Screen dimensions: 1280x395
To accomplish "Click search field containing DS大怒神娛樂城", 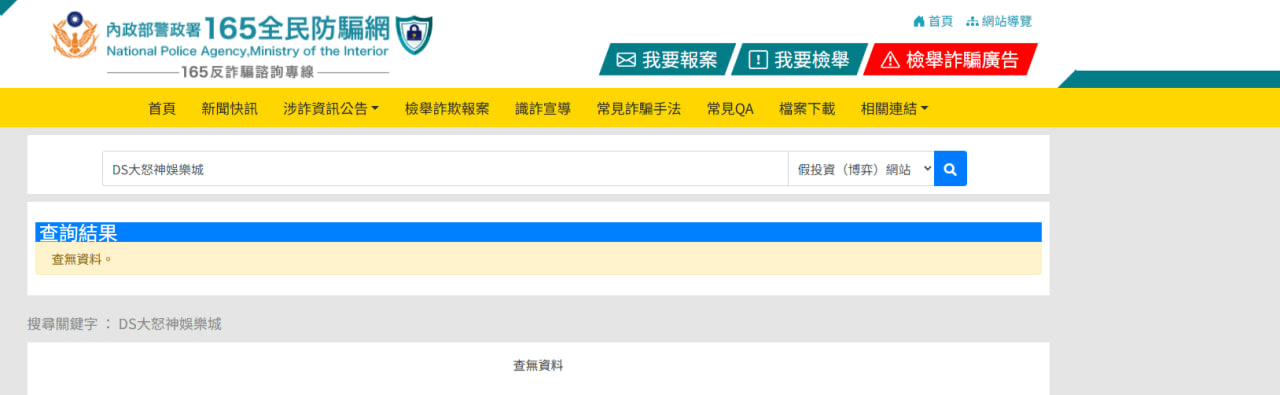I will (x=445, y=169).
